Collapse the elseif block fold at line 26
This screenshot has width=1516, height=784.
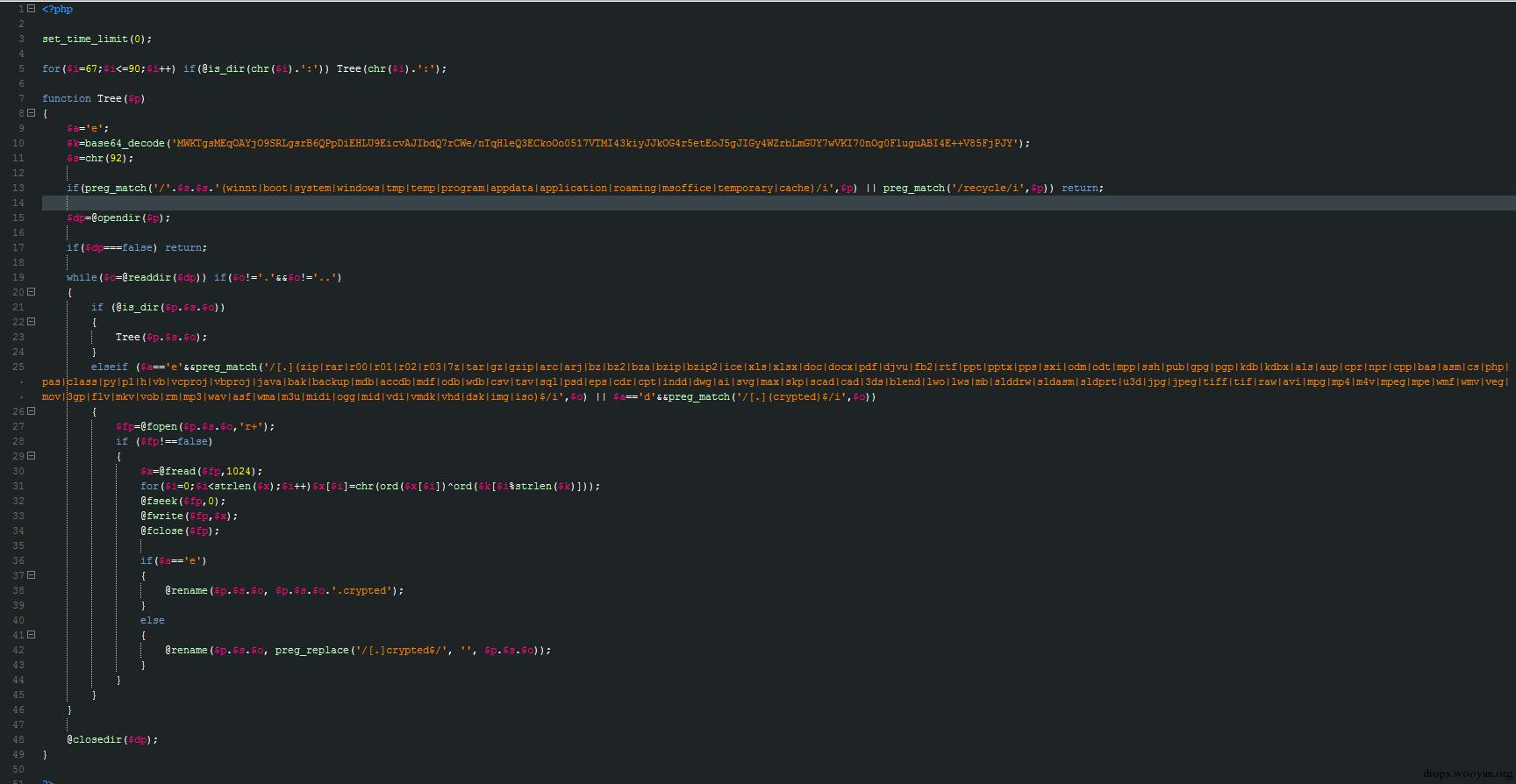pos(32,411)
